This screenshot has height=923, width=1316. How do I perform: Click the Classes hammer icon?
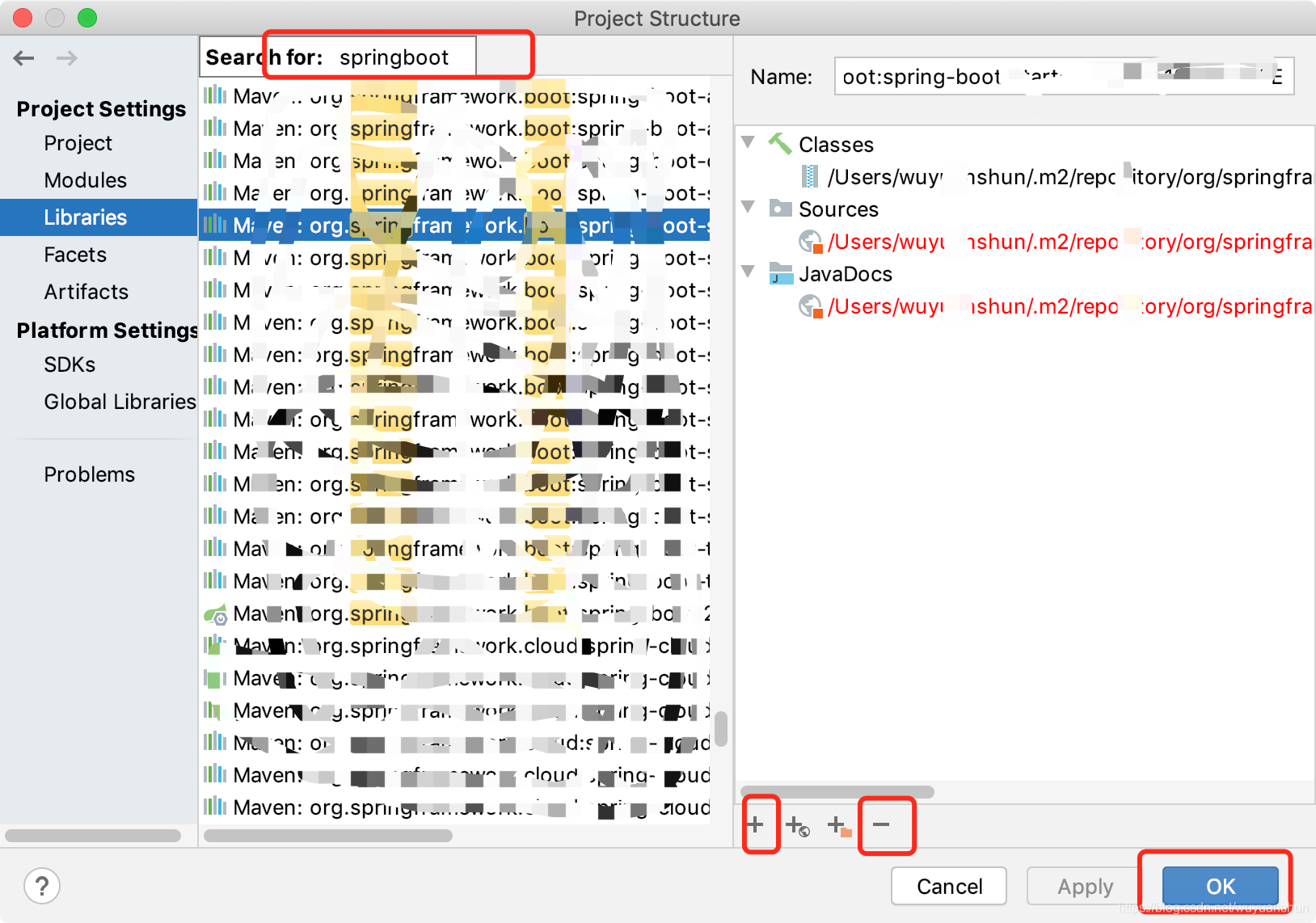click(780, 144)
